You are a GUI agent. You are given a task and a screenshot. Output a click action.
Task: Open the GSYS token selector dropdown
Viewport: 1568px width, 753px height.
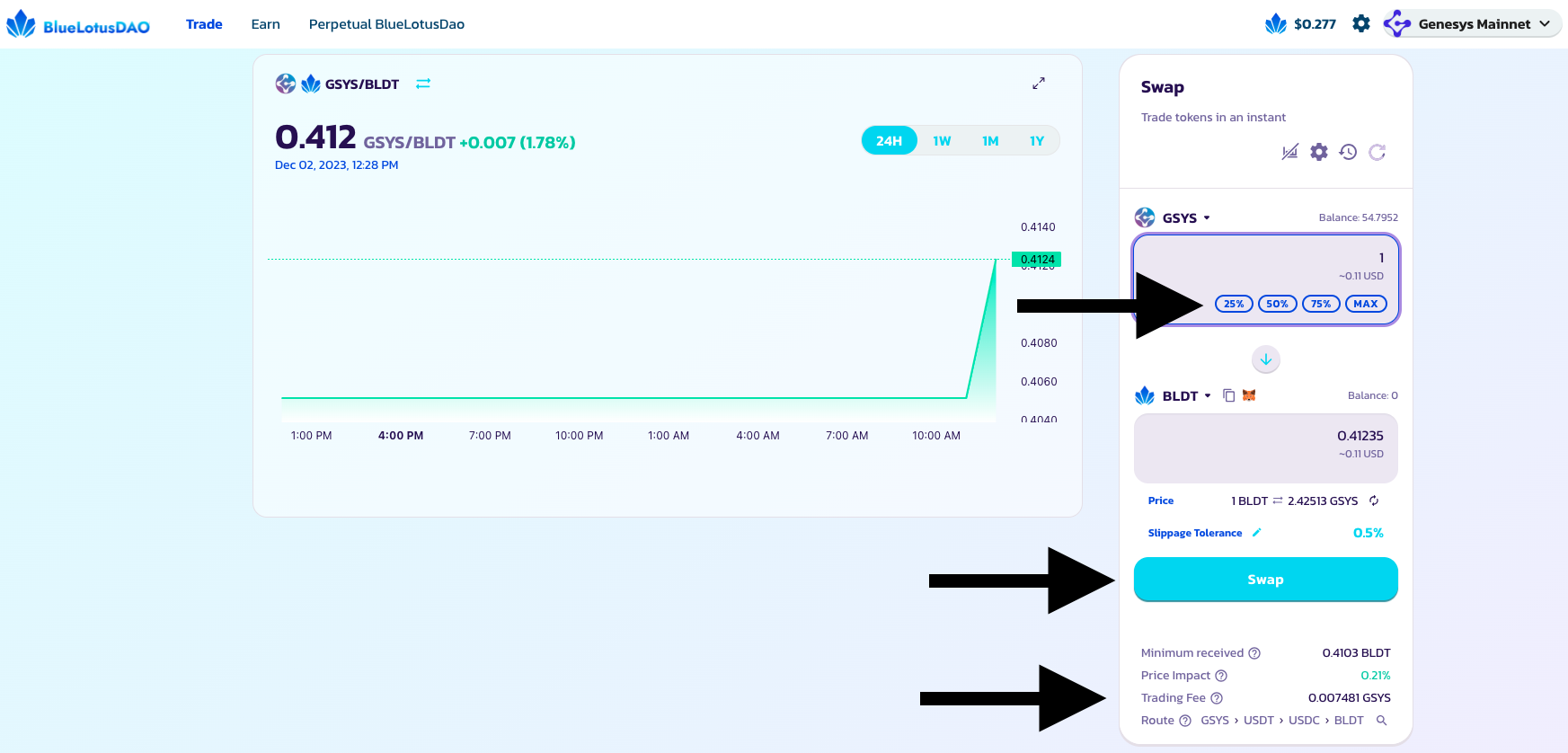[1173, 217]
